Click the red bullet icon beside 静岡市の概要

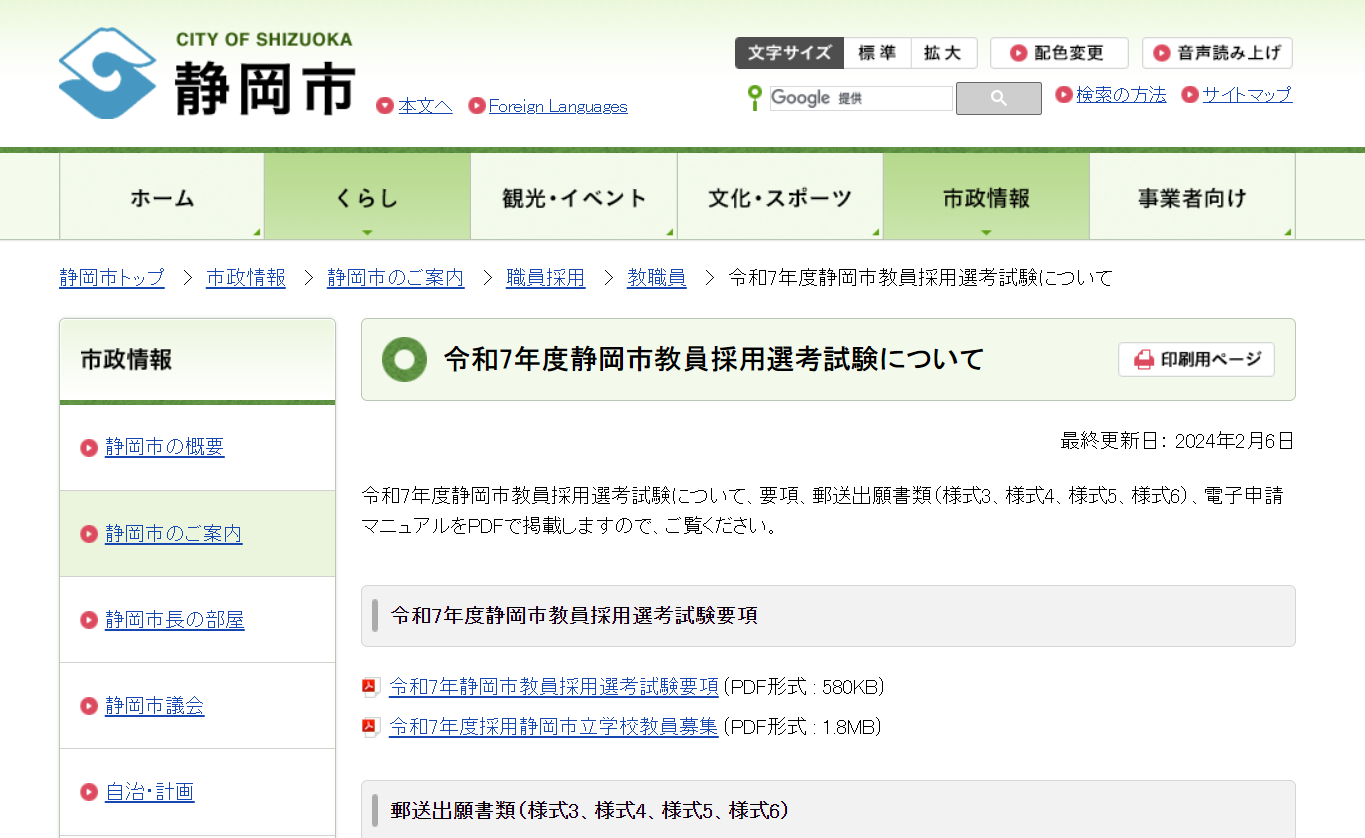pos(88,448)
